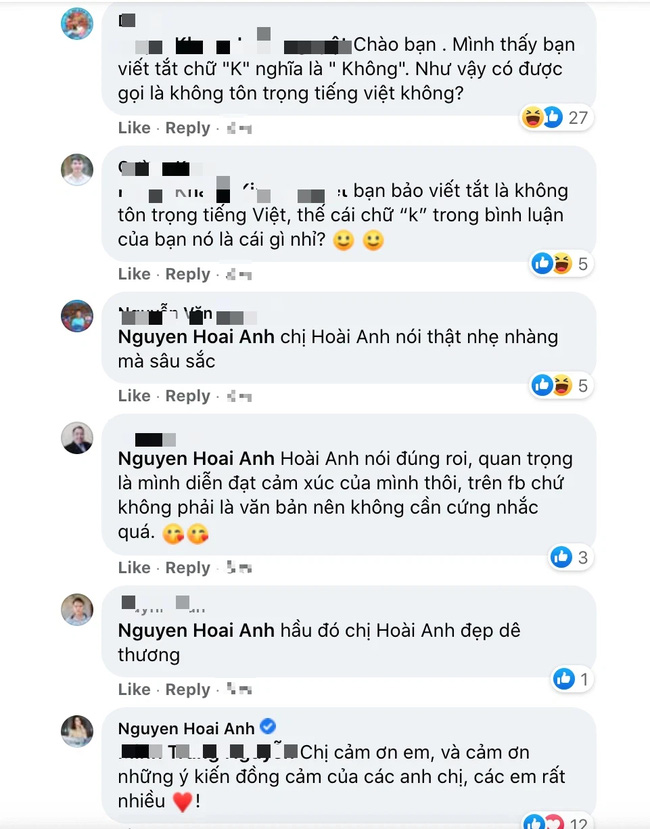Reply to the first comment about chữ 'K'
Screen dimensions: 650x829
click(187, 127)
